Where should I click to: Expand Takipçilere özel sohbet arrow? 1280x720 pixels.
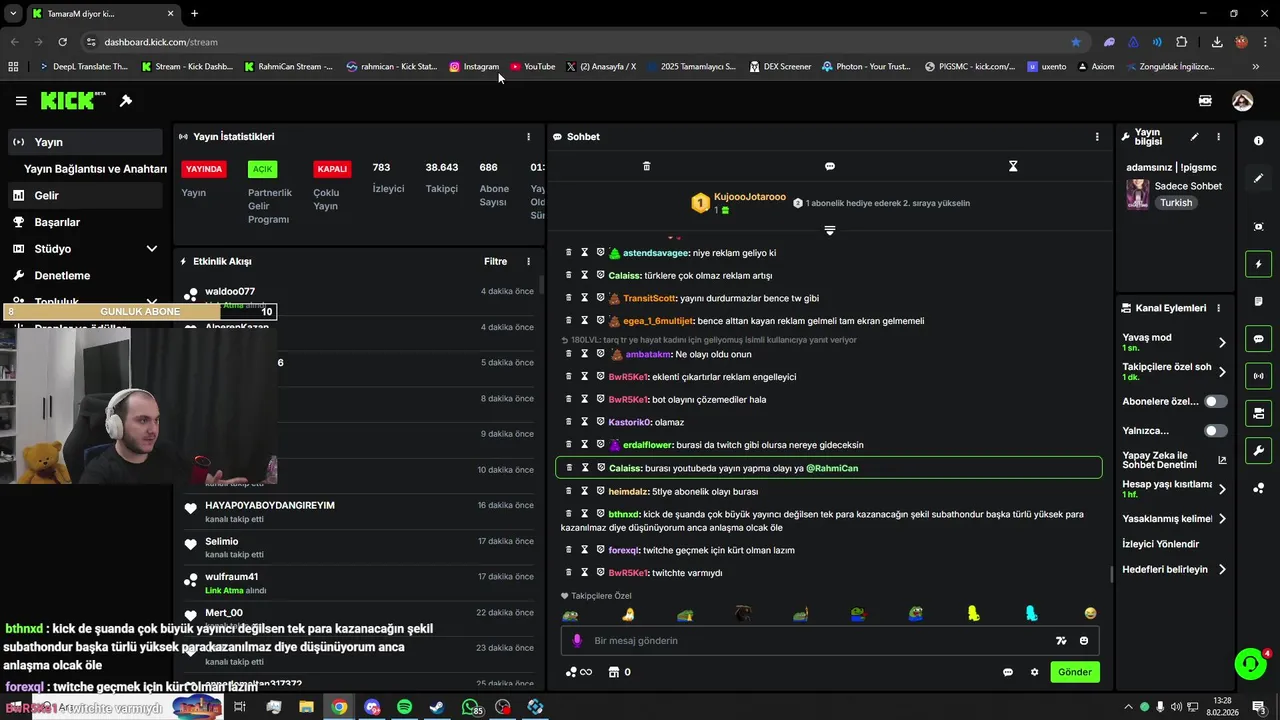click(x=1222, y=372)
